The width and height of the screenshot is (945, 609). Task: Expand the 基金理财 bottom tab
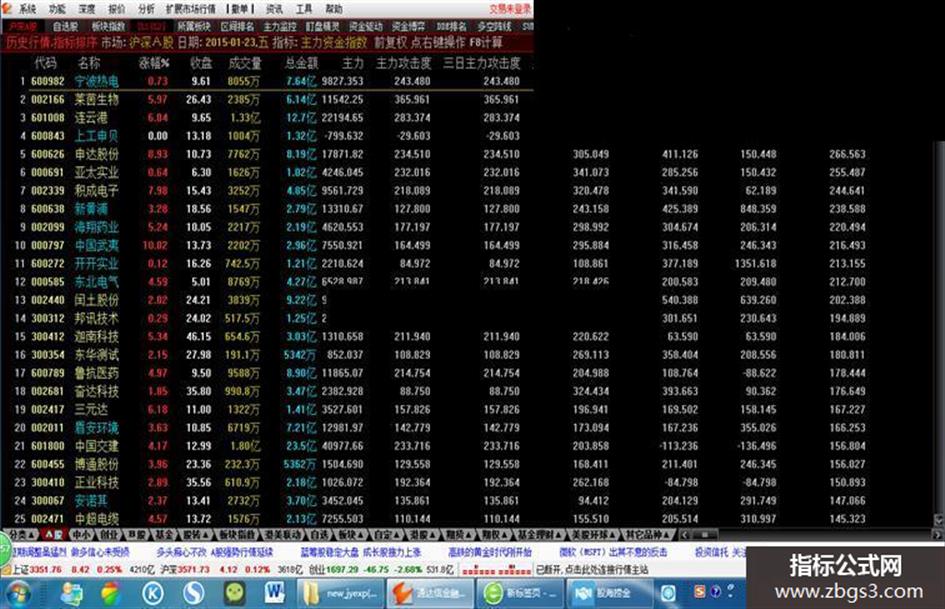[539, 535]
